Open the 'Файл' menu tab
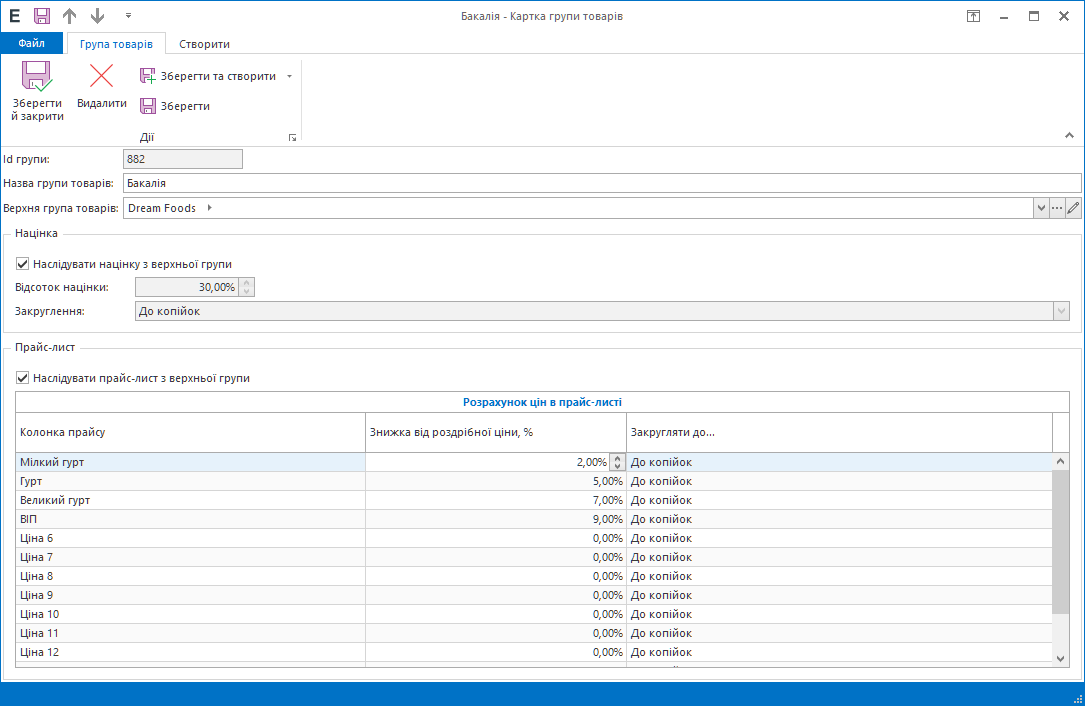The width and height of the screenshot is (1085, 706). [x=32, y=44]
